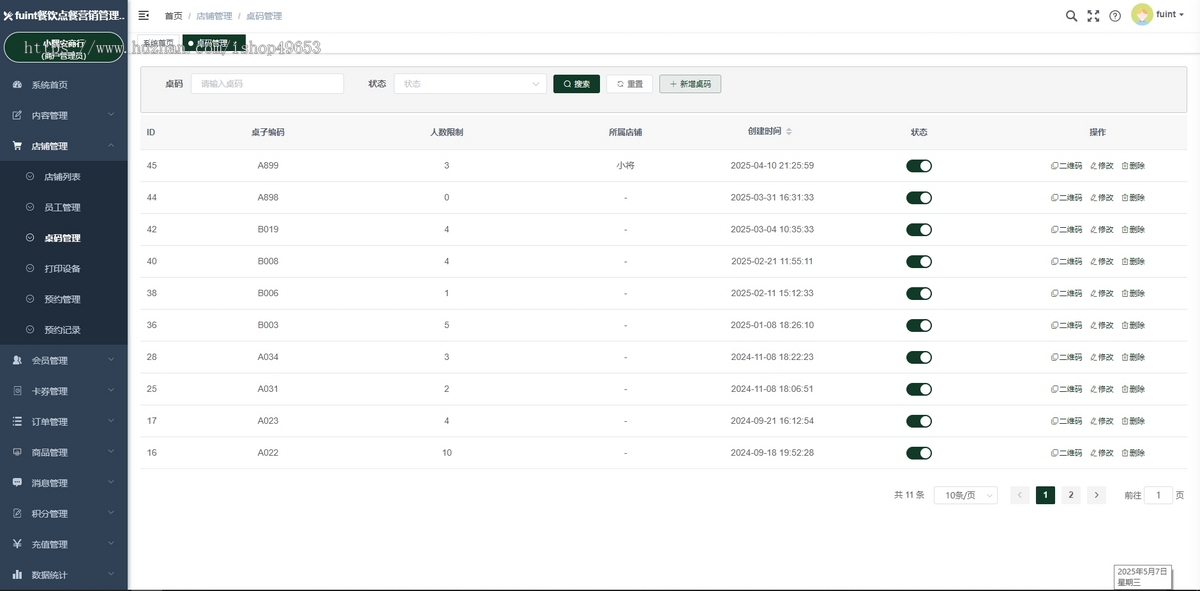
Task: Click the 商品管理 icon in sidebar
Action: pyautogui.click(x=17, y=452)
